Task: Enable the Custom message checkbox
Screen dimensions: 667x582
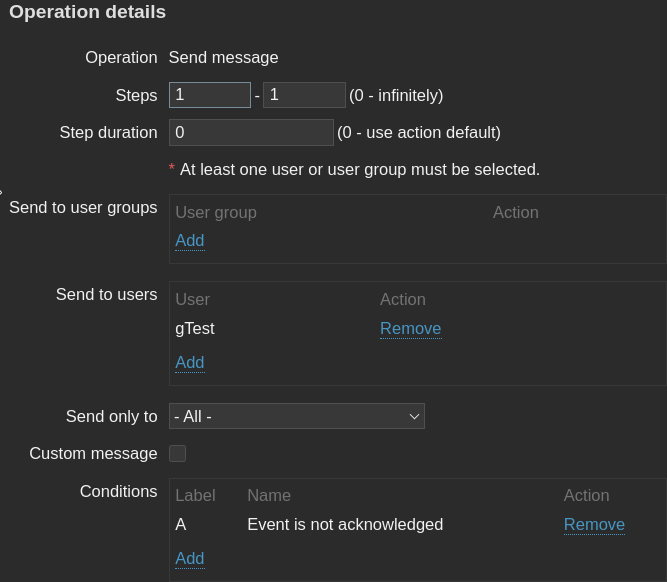Action: (x=178, y=453)
